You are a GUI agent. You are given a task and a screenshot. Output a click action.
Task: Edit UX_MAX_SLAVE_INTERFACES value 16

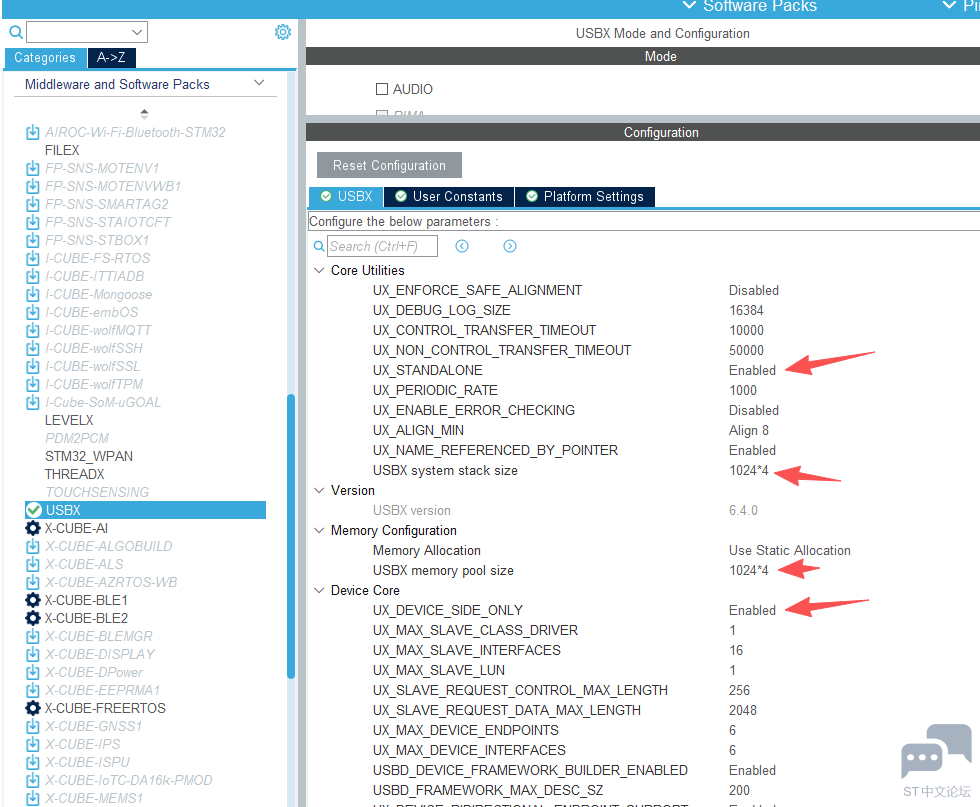(736, 650)
